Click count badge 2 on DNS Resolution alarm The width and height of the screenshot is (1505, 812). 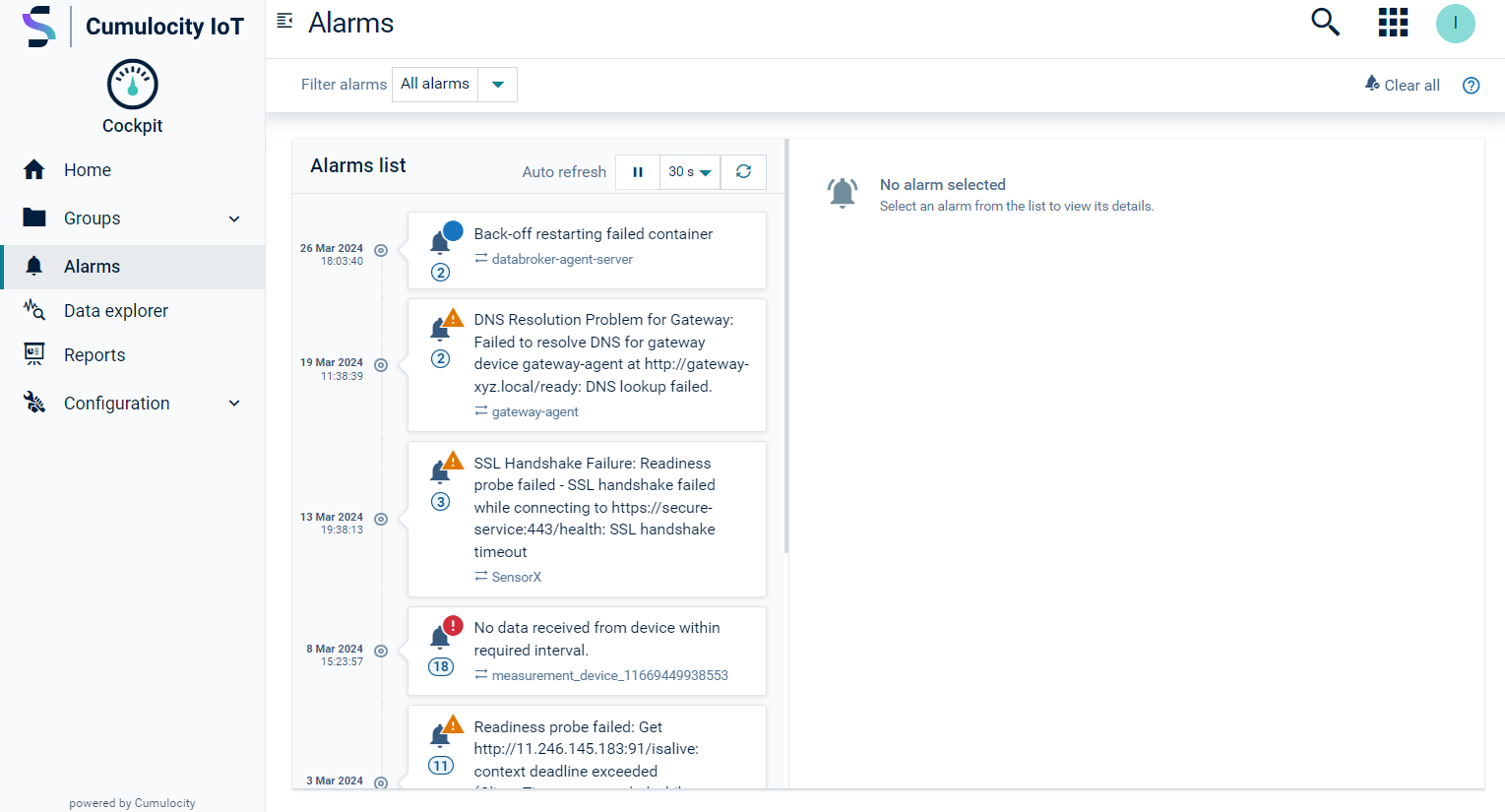(441, 358)
